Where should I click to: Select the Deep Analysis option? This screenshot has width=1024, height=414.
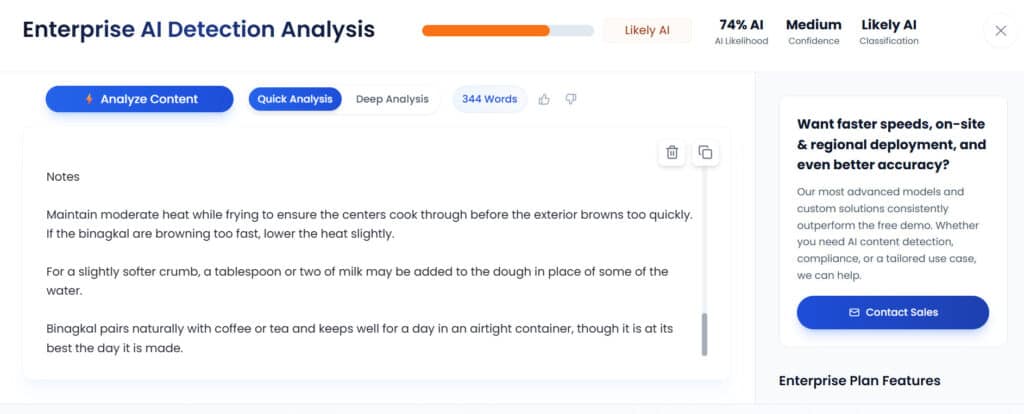pyautogui.click(x=392, y=99)
